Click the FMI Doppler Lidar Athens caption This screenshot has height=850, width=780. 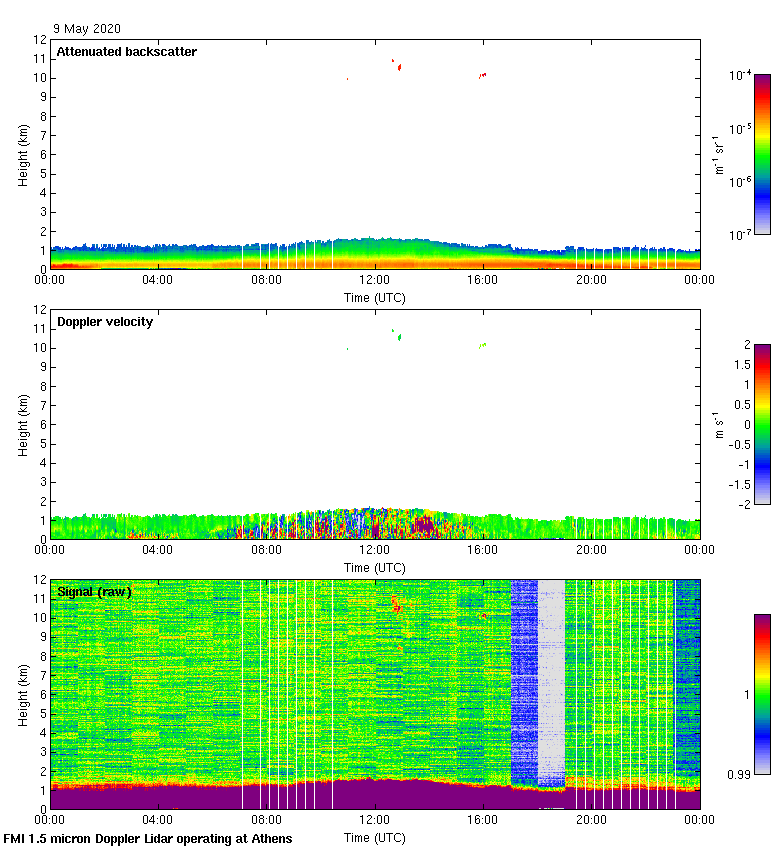149,839
